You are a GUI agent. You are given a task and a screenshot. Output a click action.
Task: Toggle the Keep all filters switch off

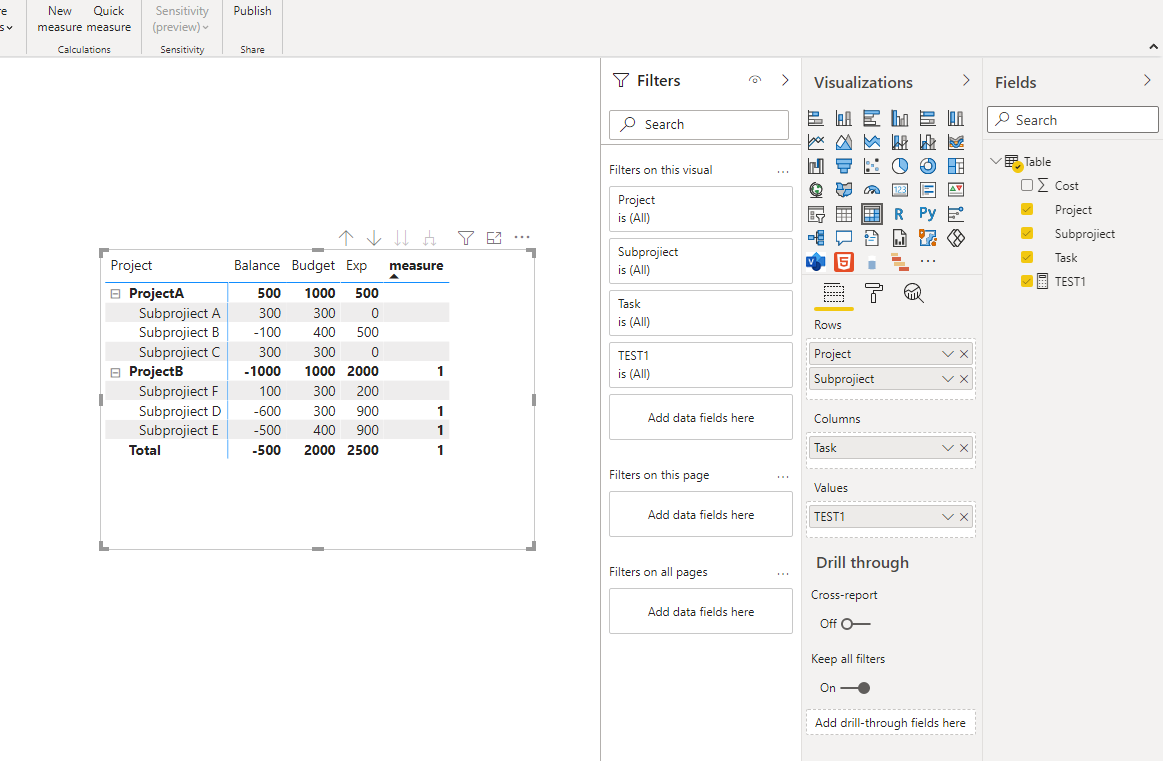coord(855,688)
